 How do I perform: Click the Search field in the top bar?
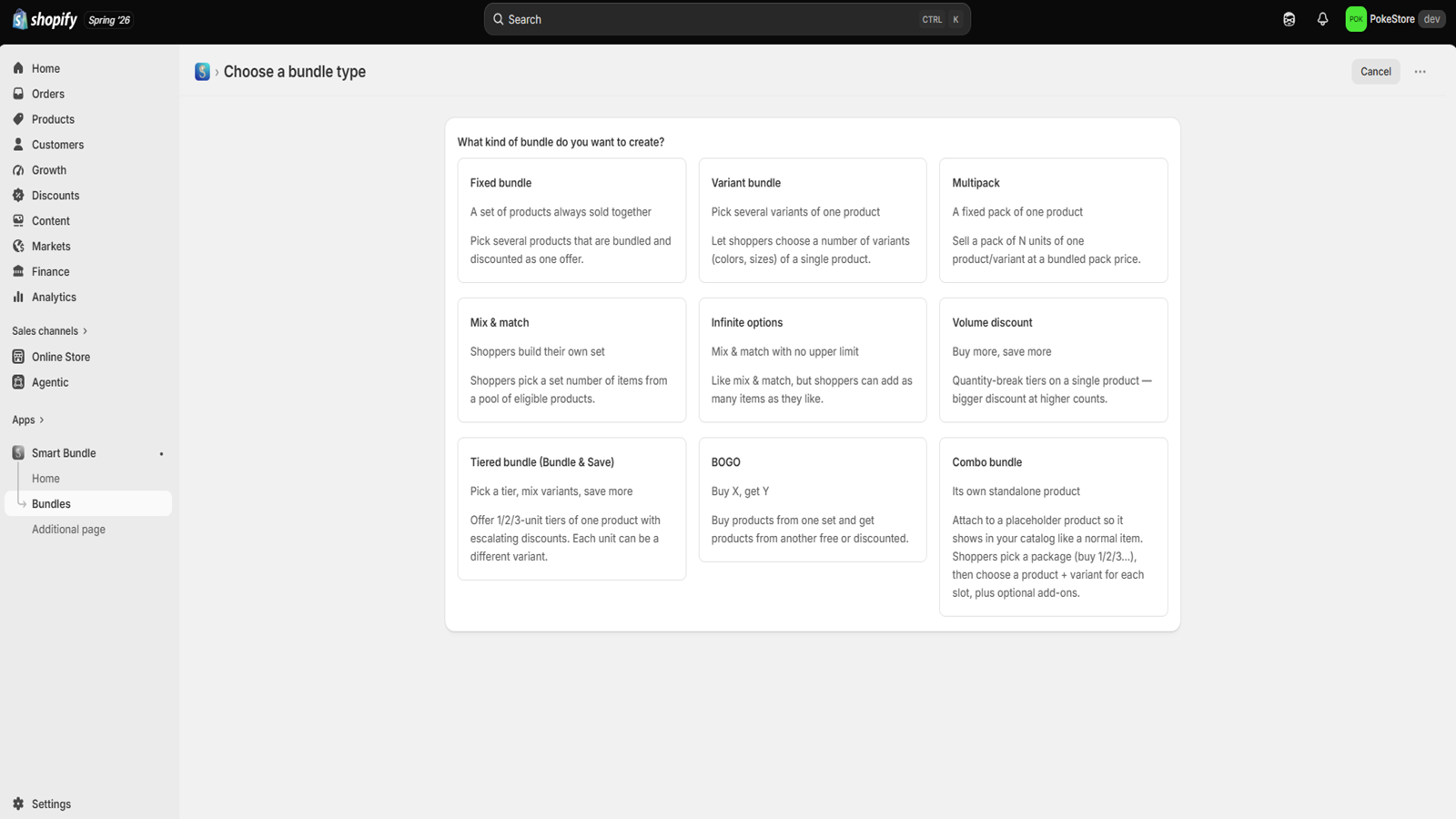coord(727,19)
